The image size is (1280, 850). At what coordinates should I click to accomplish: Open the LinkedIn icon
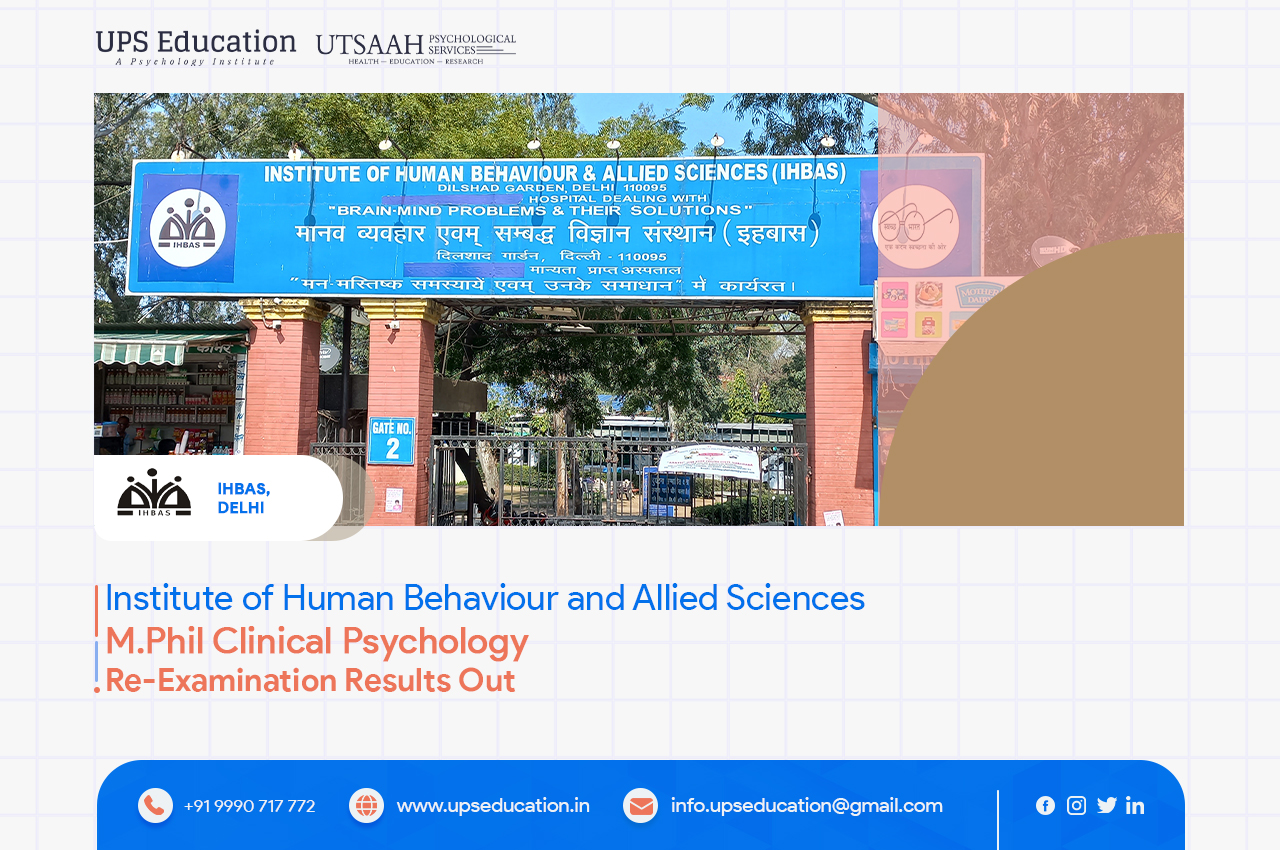click(x=1135, y=806)
